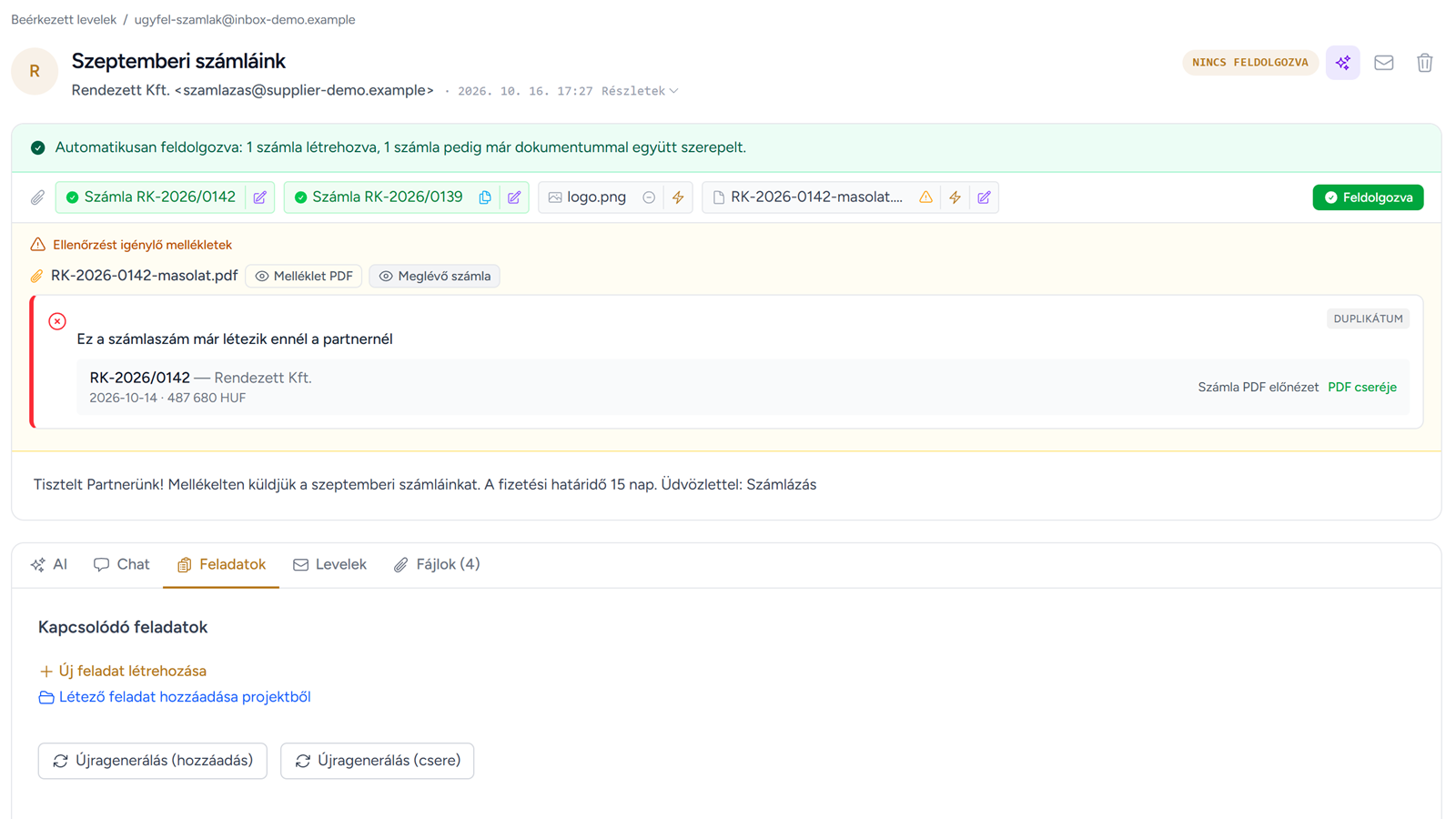Click Létező feladat hozzáadása projektből
The height and width of the screenshot is (819, 1456).
[175, 697]
